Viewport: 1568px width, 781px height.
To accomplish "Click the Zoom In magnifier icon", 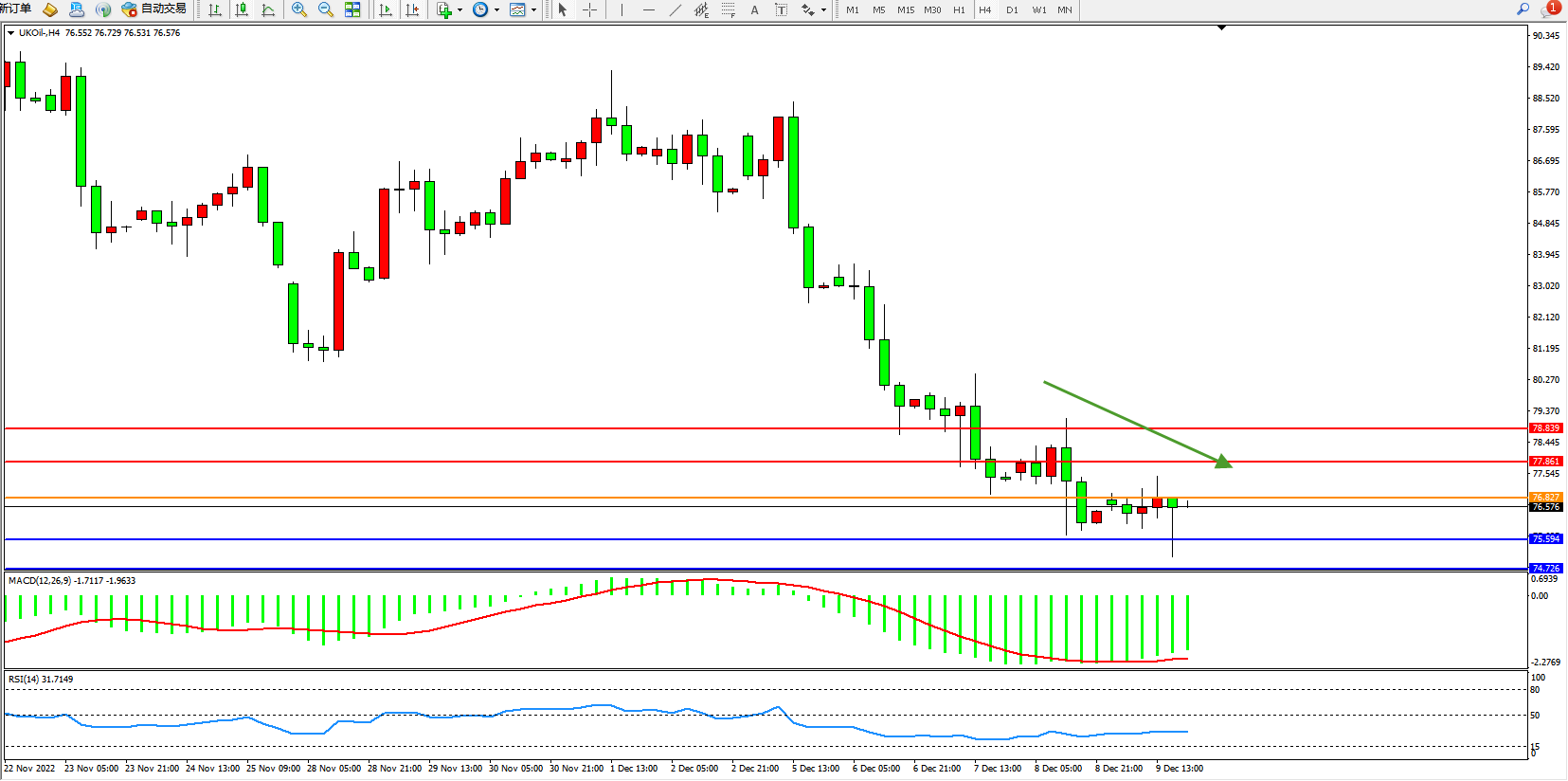I will [x=299, y=9].
